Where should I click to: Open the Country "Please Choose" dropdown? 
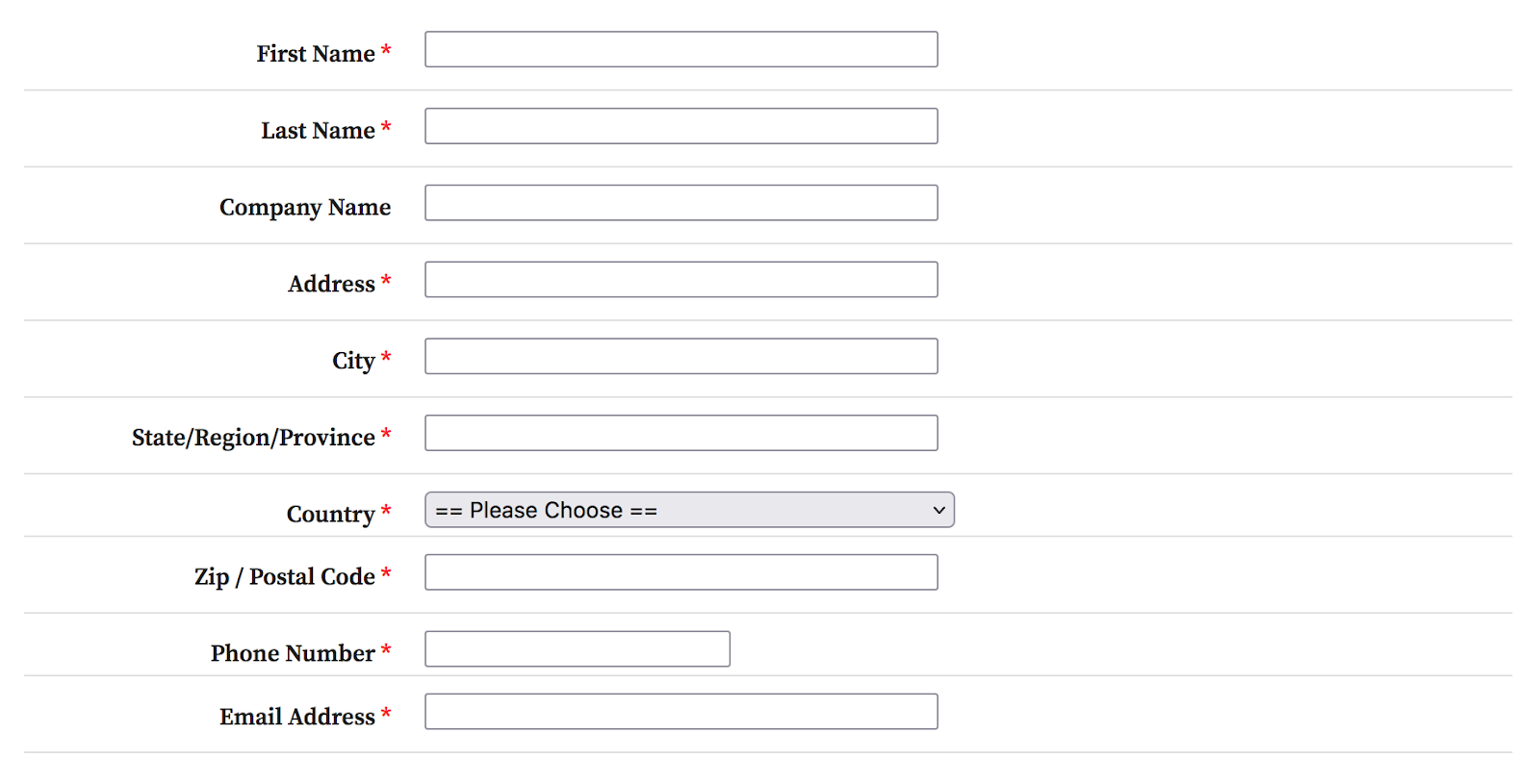tap(689, 510)
